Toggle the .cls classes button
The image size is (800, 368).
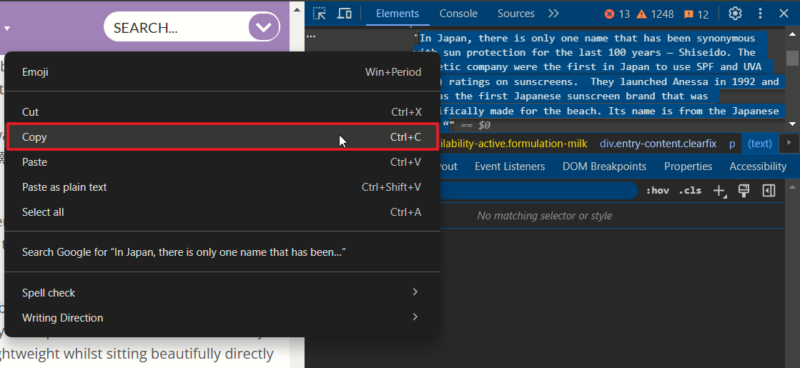690,191
